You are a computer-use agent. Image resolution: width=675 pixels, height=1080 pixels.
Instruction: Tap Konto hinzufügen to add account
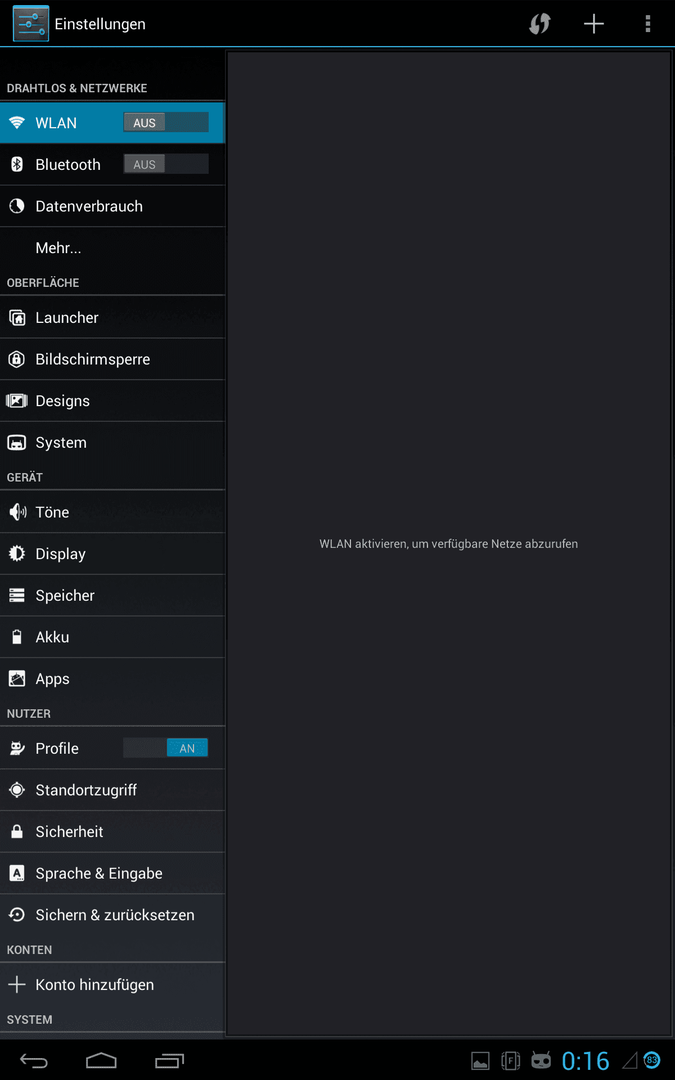tap(112, 985)
